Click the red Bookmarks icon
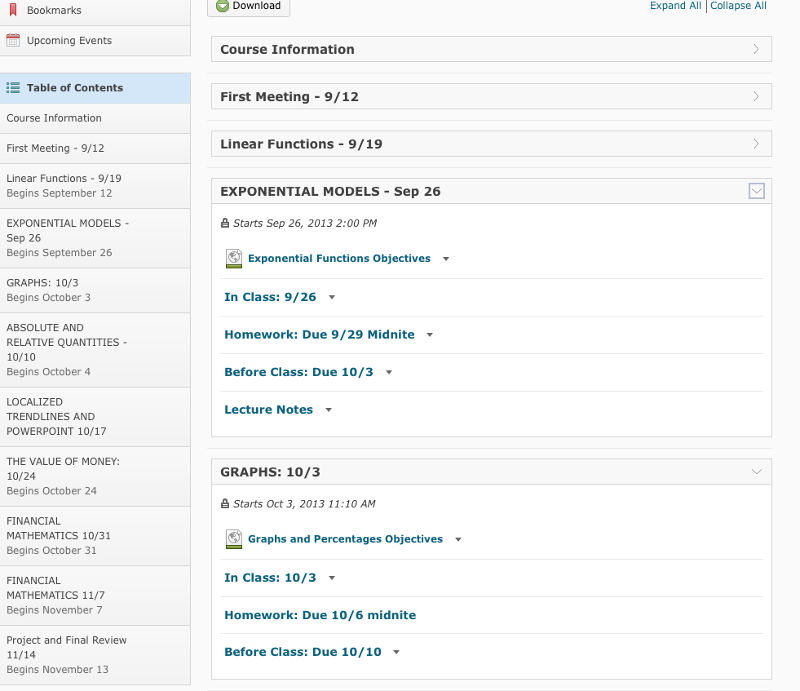 point(13,10)
